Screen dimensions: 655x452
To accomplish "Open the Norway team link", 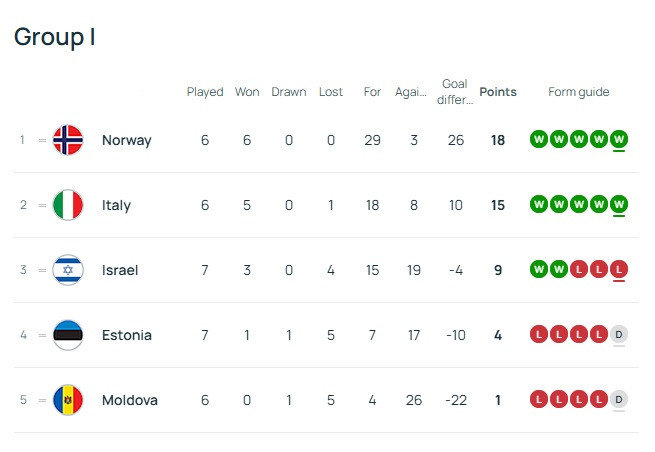I will pyautogui.click(x=126, y=140).
